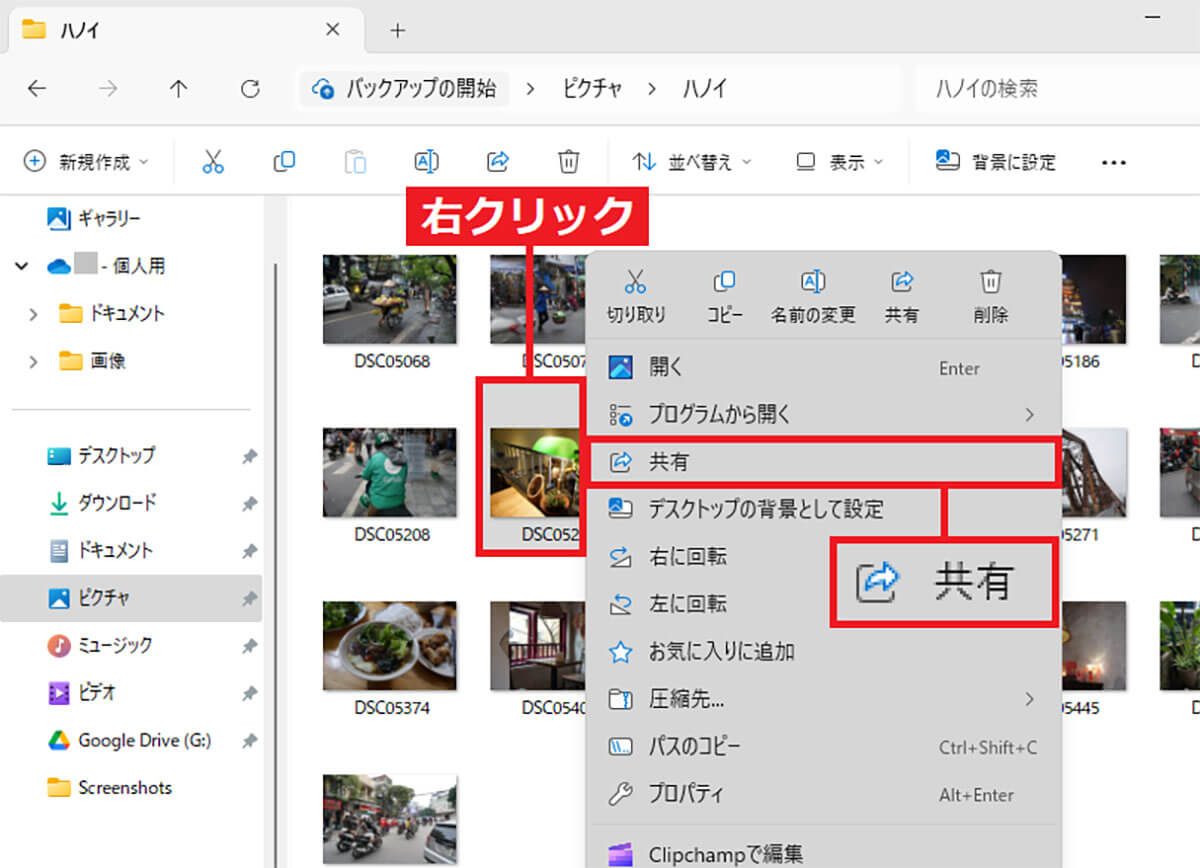
Task: Open the toolbar more options ellipsis
Action: 1113,163
